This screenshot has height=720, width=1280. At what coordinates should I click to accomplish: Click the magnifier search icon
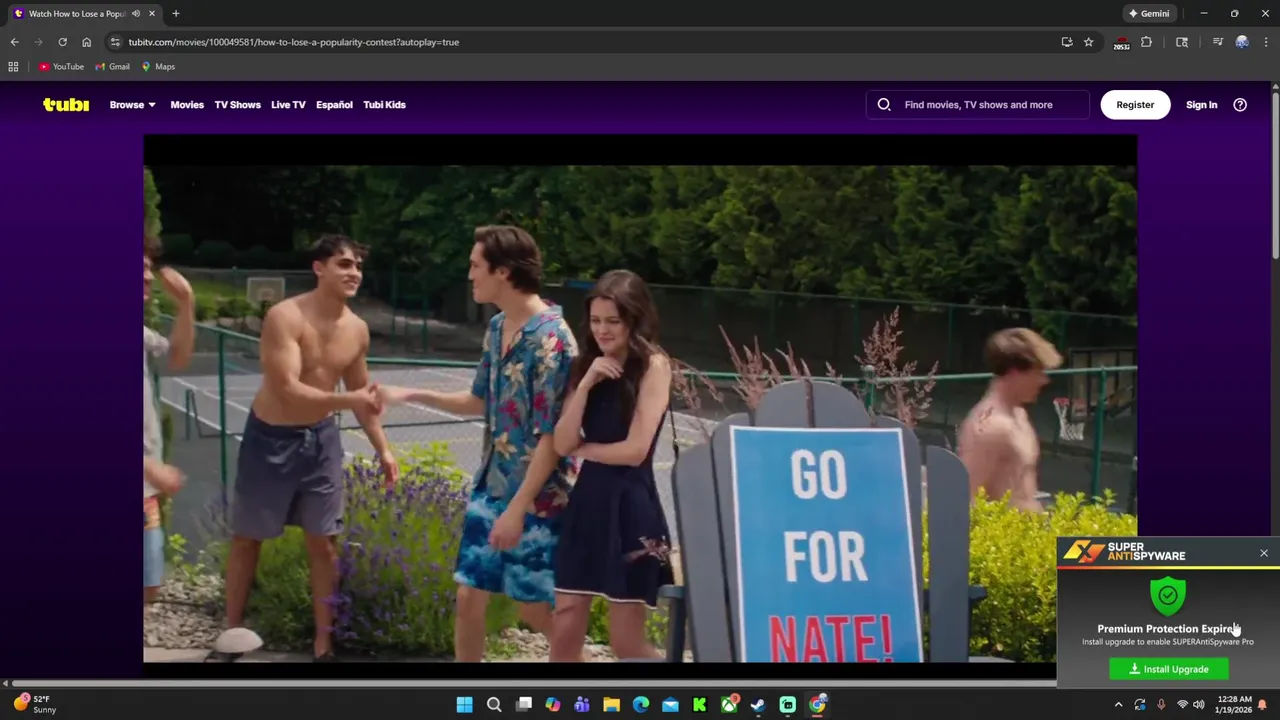884,104
